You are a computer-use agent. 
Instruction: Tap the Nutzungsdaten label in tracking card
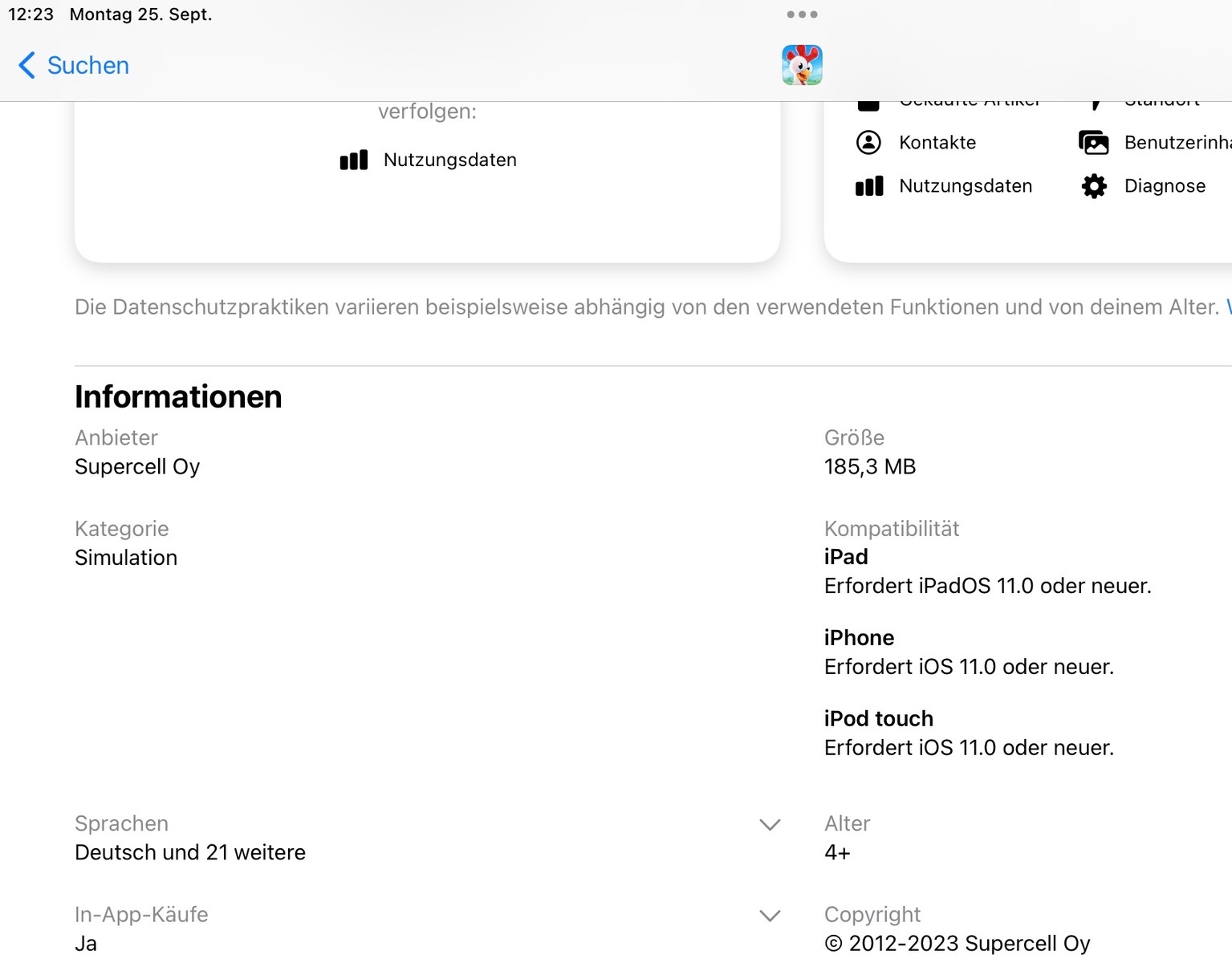449,160
